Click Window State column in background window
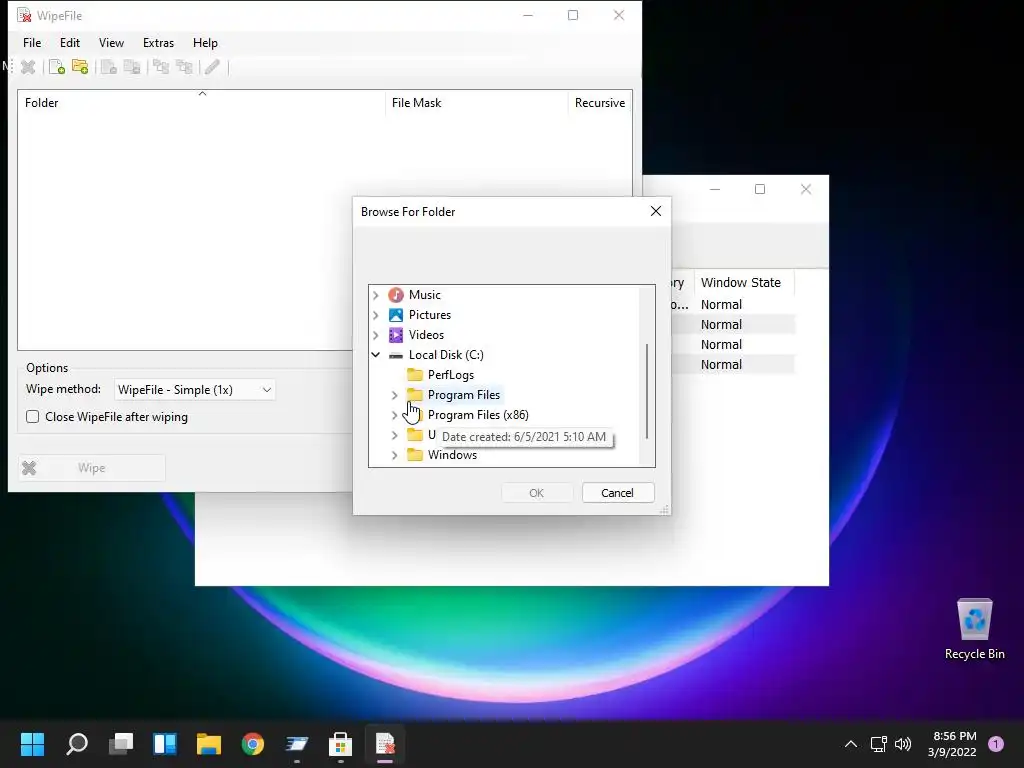The height and width of the screenshot is (768, 1024). [x=744, y=283]
